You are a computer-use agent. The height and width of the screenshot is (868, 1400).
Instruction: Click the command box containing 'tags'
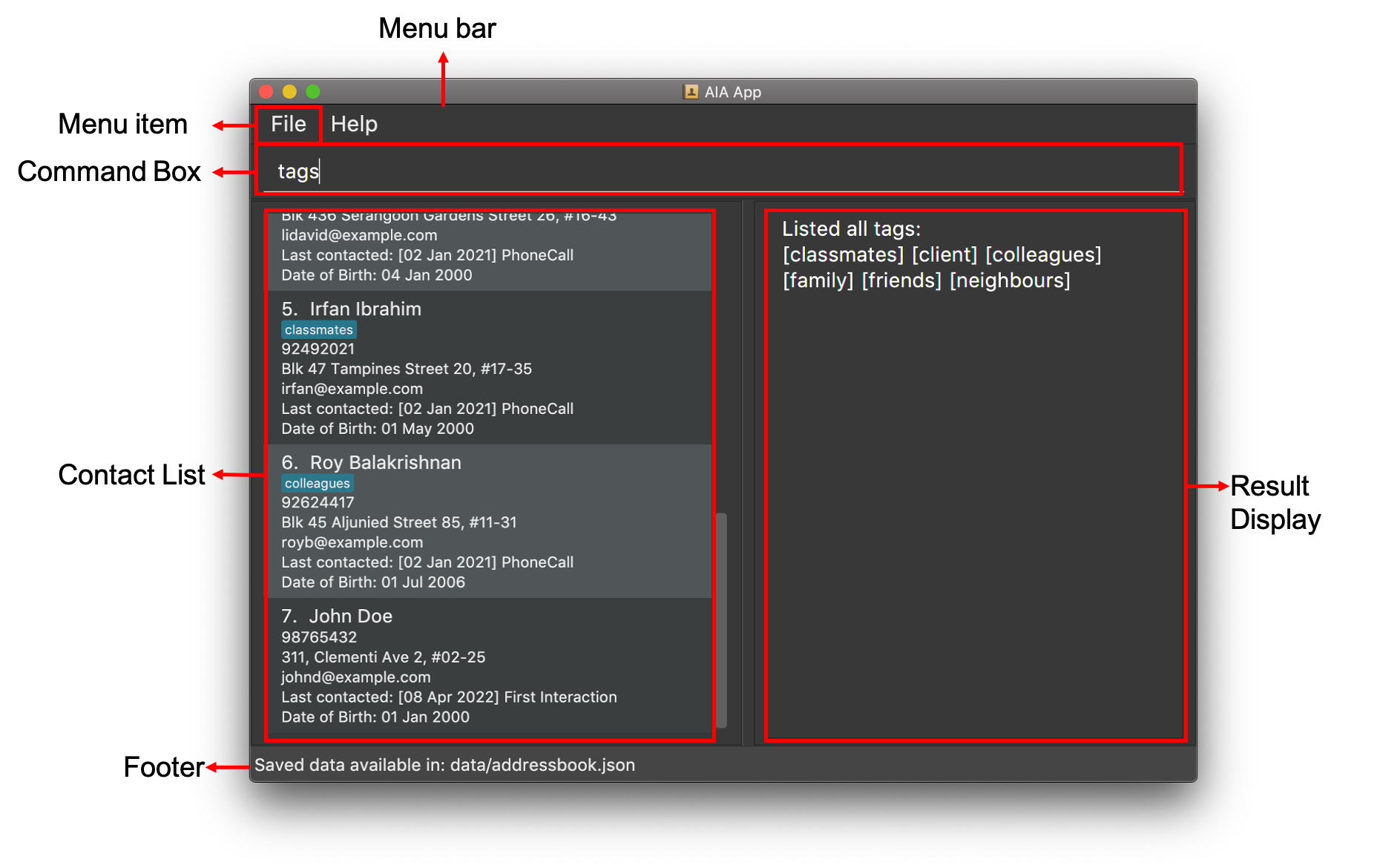718,170
